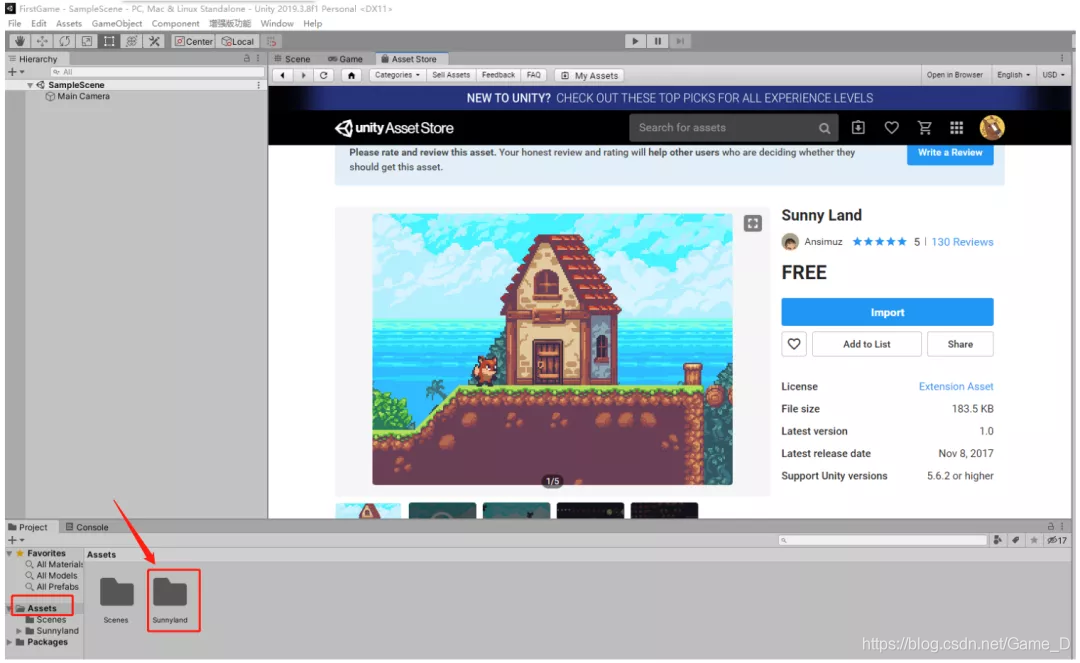Select the Project tab
Image resolution: width=1080 pixels, height=663 pixels.
28,528
